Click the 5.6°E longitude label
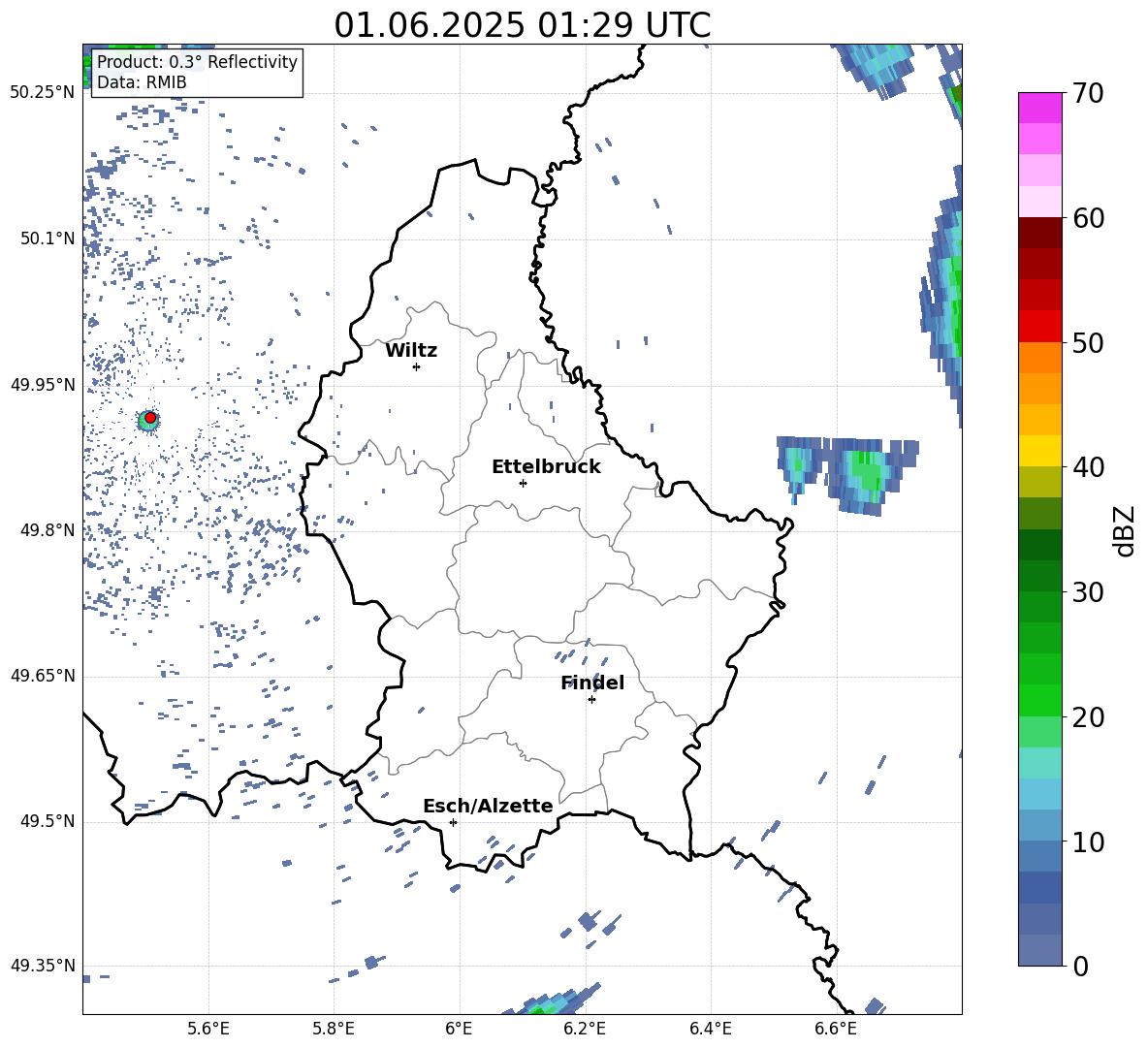Viewport: 1148px width, 1048px height. (208, 1029)
